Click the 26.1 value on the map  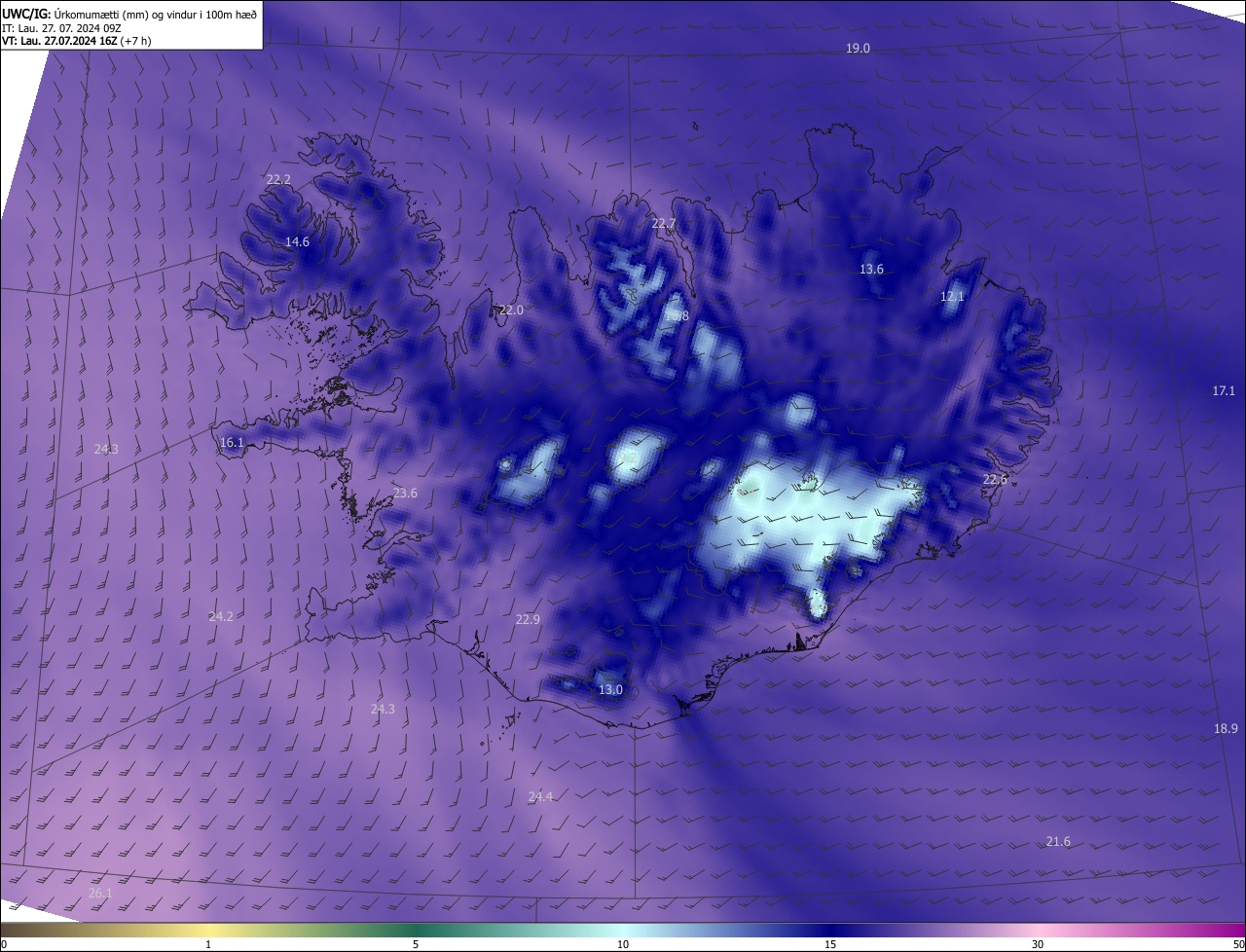[100, 894]
